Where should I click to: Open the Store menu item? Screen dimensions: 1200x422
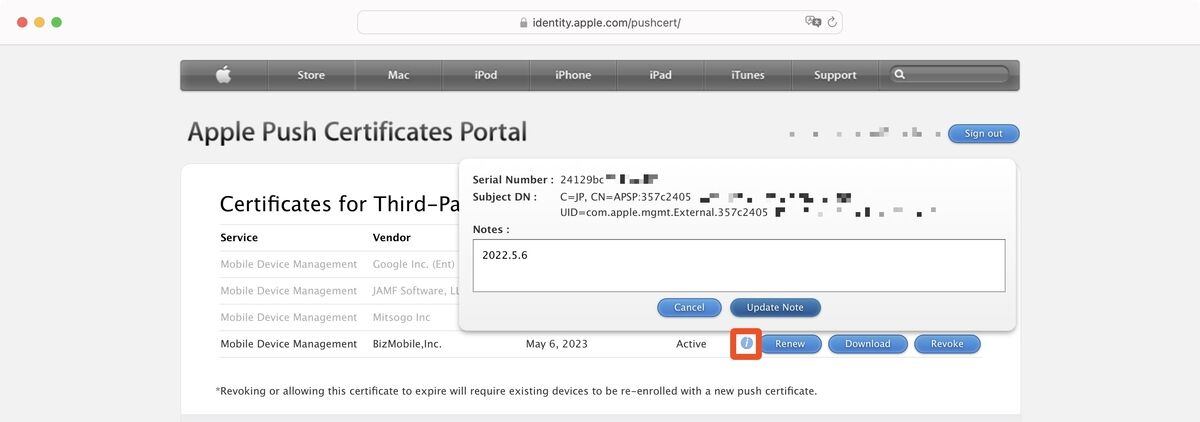311,75
